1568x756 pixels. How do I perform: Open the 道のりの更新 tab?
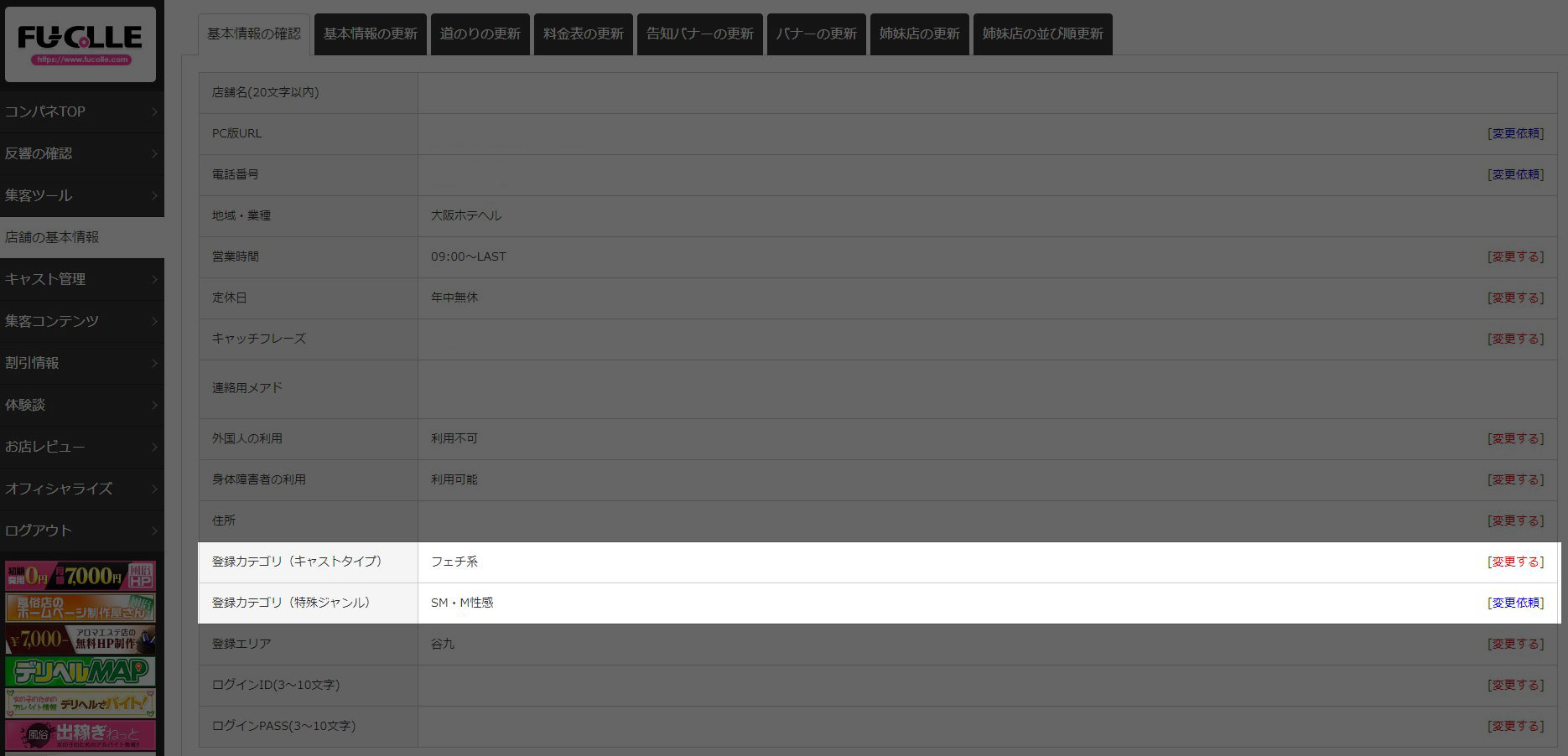(x=480, y=34)
